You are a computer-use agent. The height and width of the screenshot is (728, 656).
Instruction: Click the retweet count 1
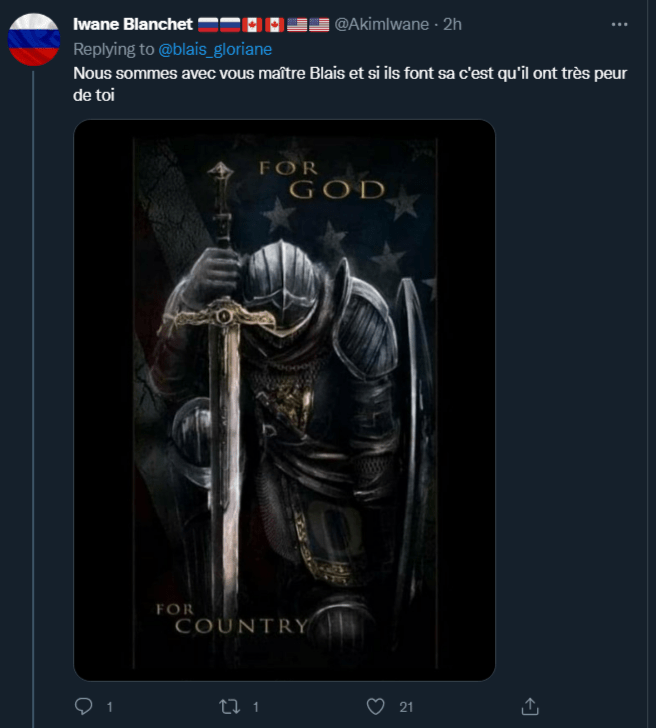tap(255, 707)
